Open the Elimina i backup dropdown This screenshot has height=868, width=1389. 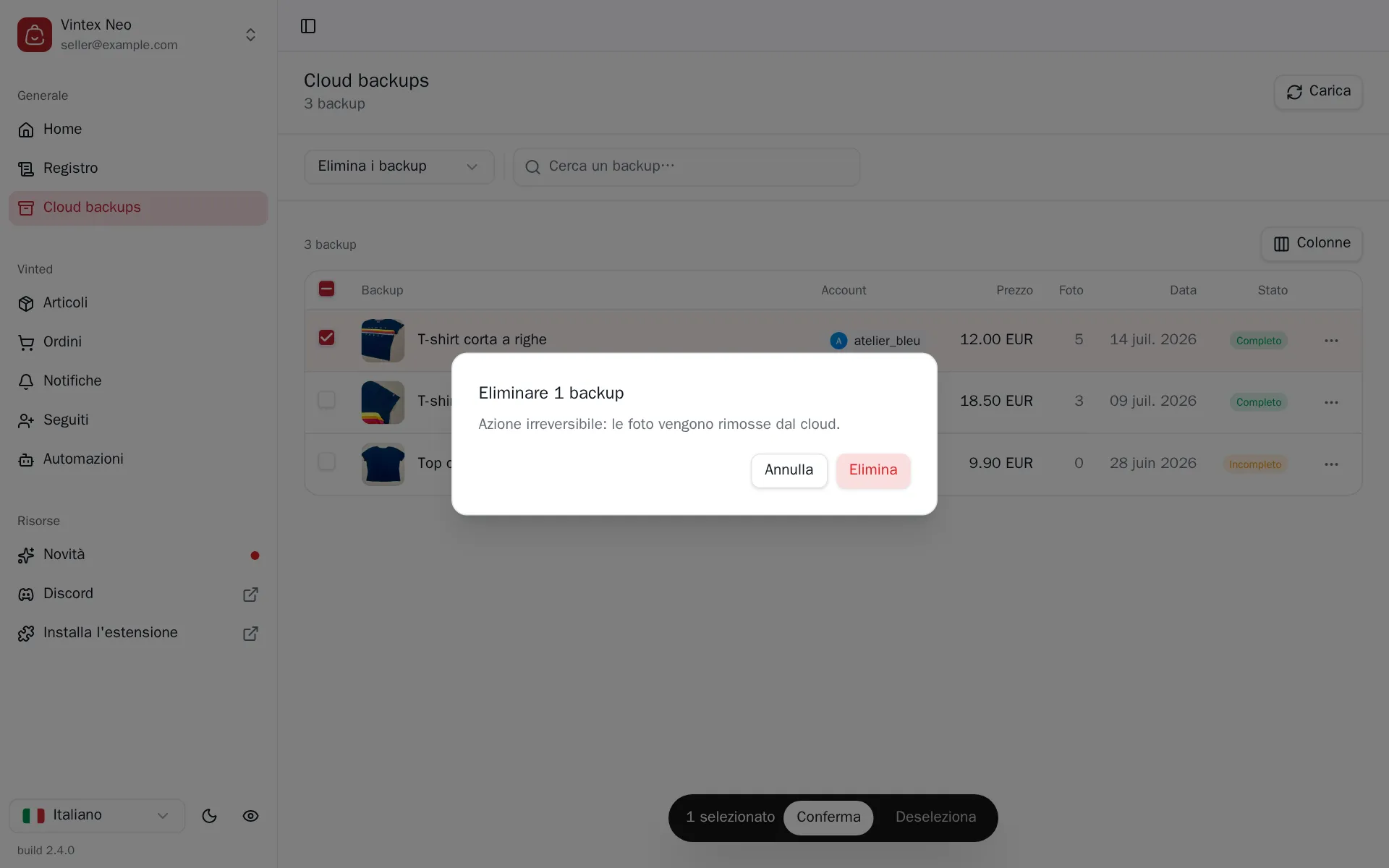[399, 167]
